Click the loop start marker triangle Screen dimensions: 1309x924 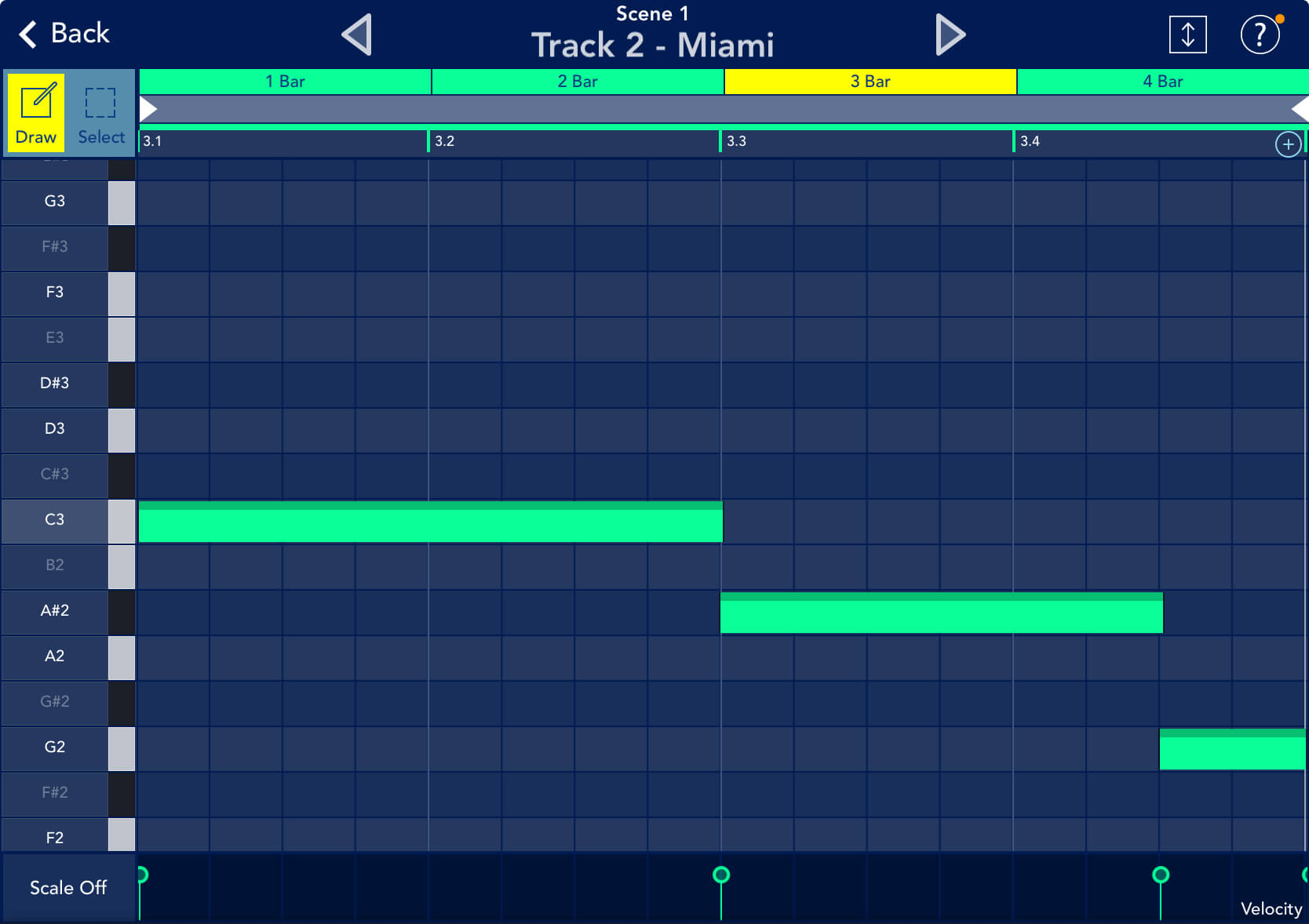[148, 109]
